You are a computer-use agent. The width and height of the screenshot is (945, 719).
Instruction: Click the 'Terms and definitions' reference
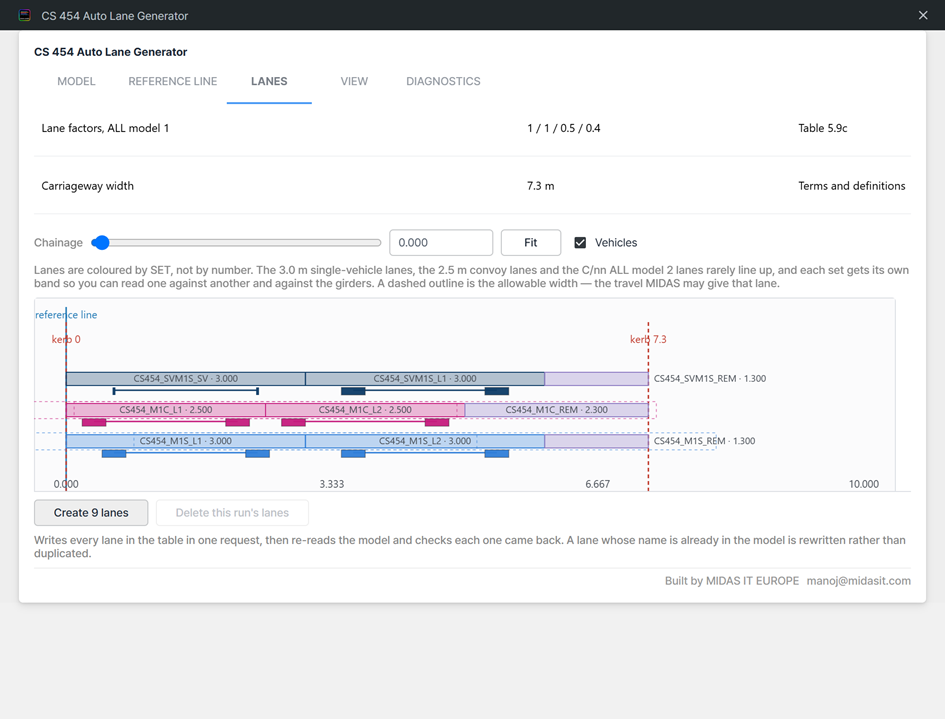point(852,186)
